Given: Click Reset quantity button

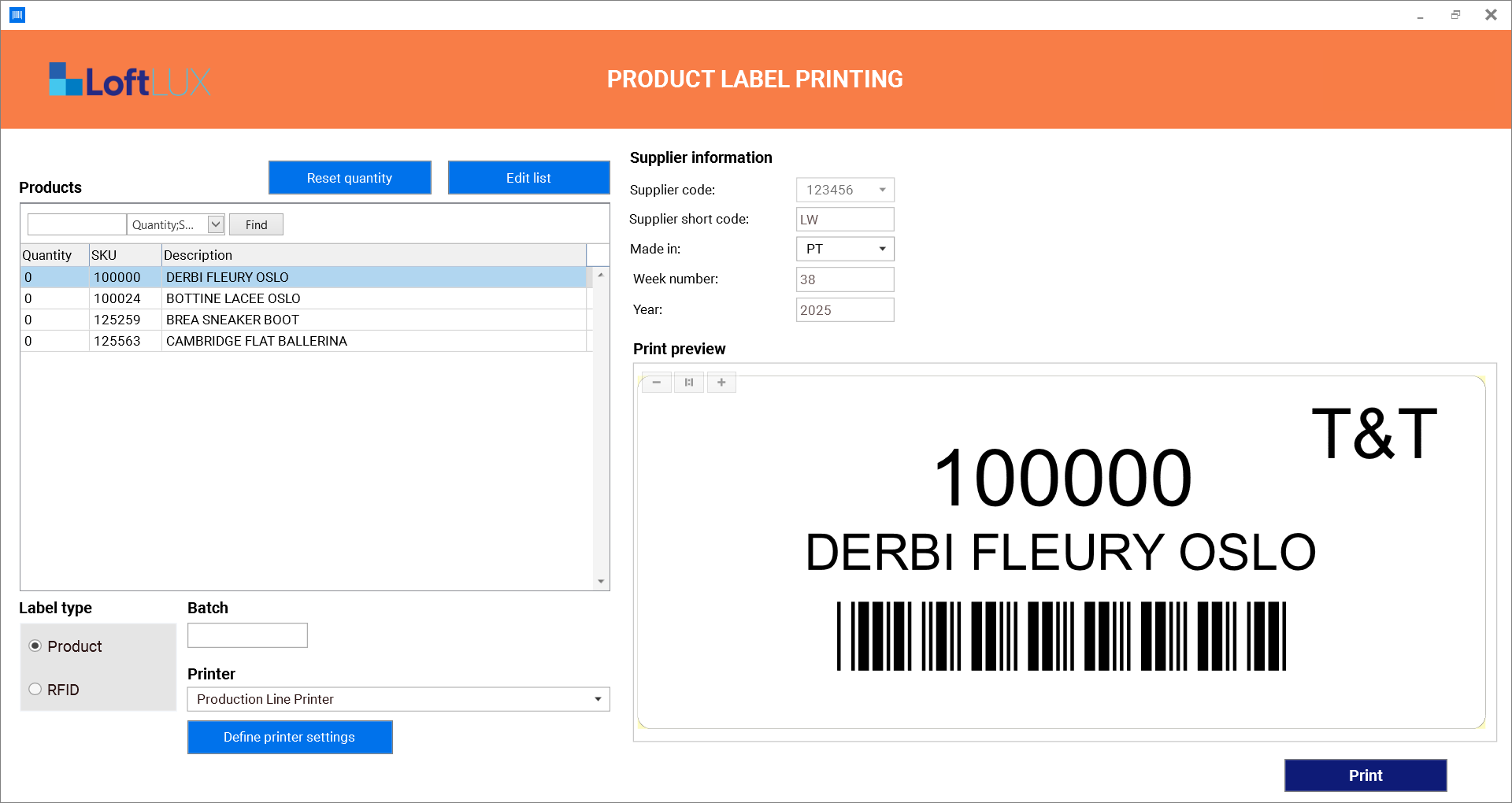Looking at the screenshot, I should pyautogui.click(x=350, y=178).
